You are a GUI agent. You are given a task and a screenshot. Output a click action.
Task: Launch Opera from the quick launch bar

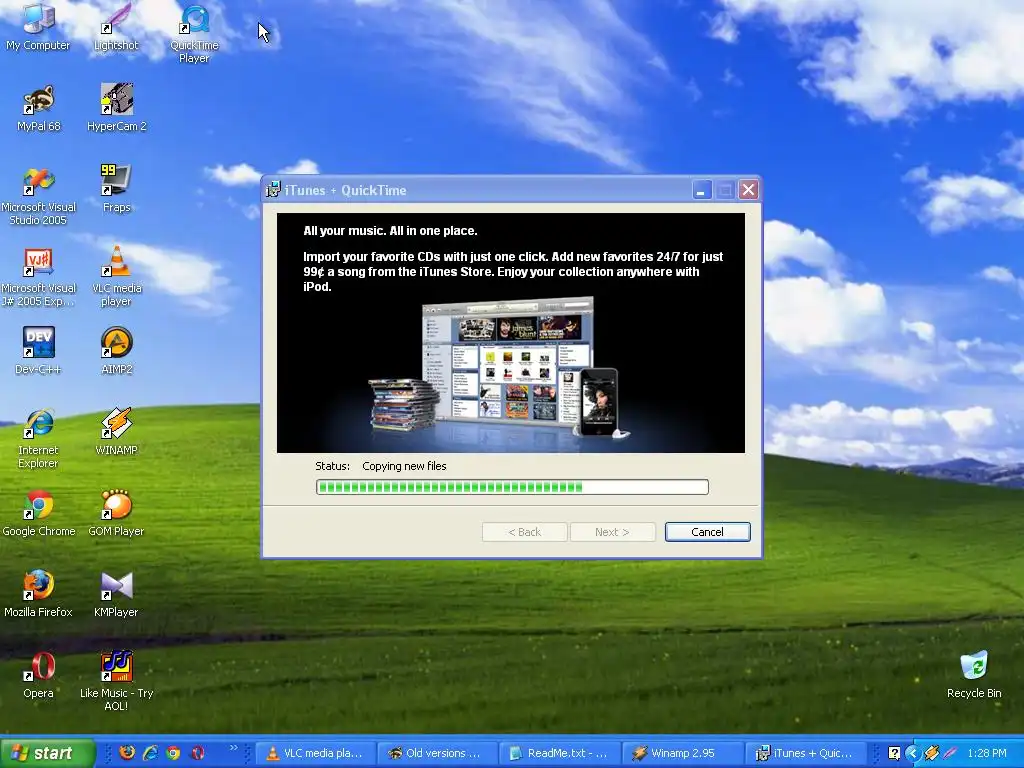pyautogui.click(x=198, y=753)
